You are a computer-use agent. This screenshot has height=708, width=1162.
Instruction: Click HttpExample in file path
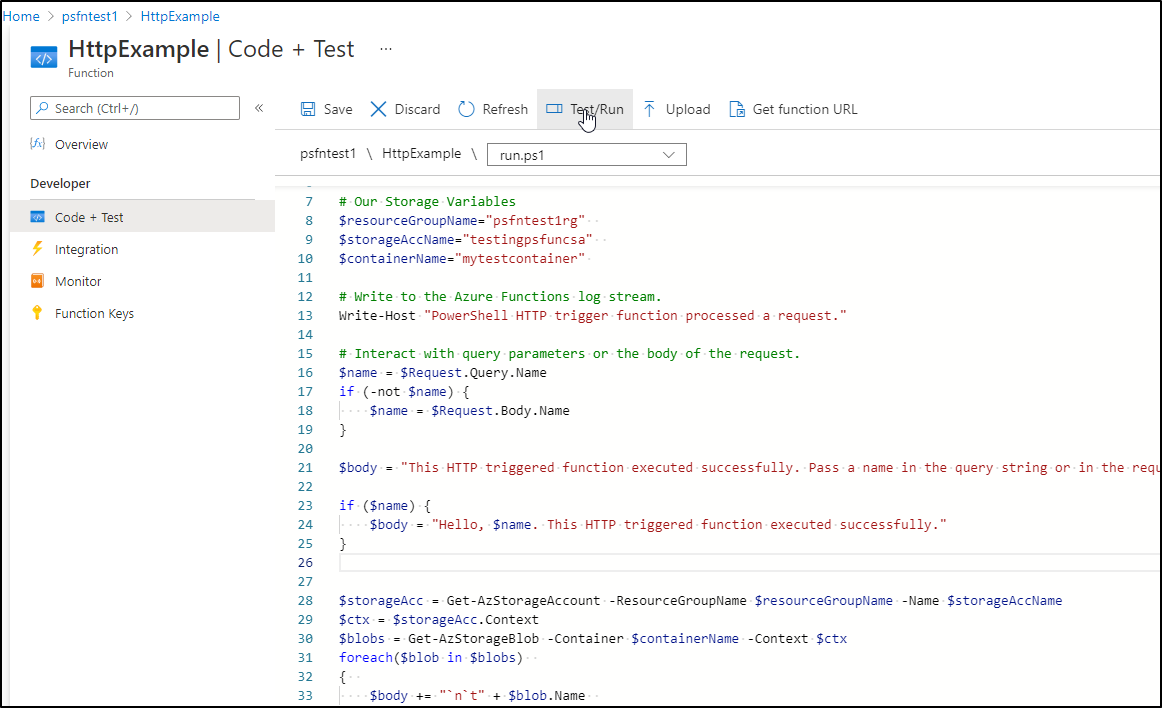pos(421,153)
